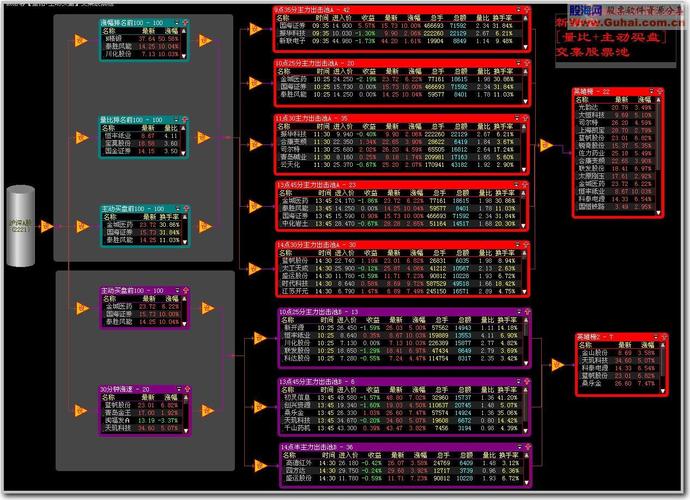The height and width of the screenshot is (500, 690).
Task: Click the 量比 column header in 9点35分 pool
Action: (x=483, y=18)
